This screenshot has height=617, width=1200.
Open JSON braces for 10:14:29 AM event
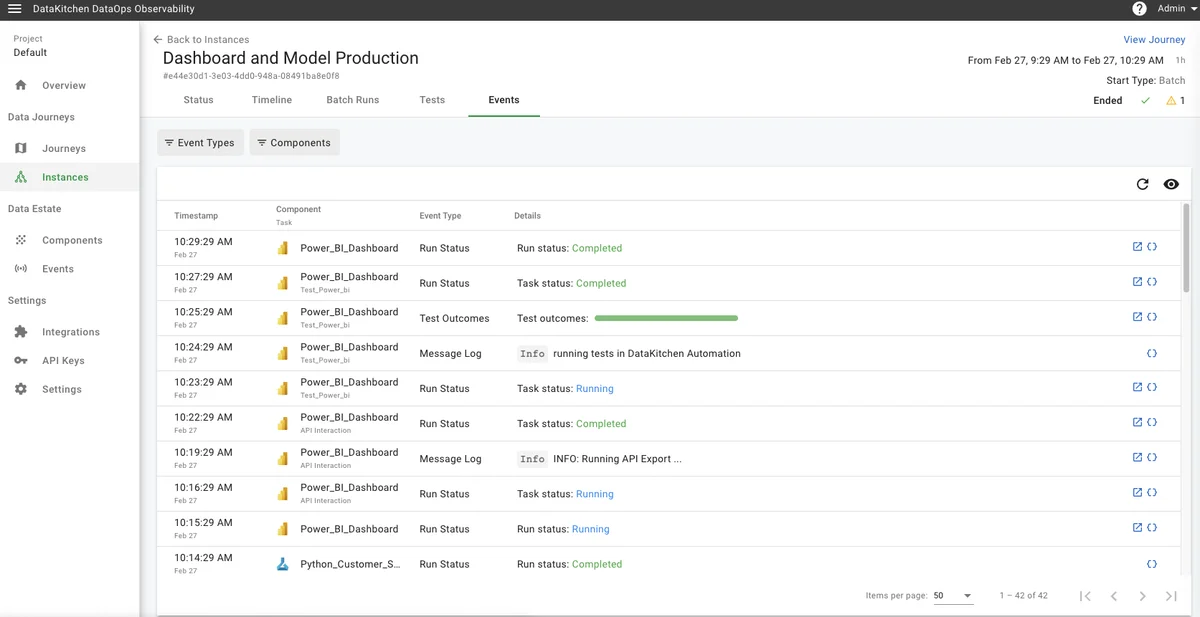coord(1152,564)
